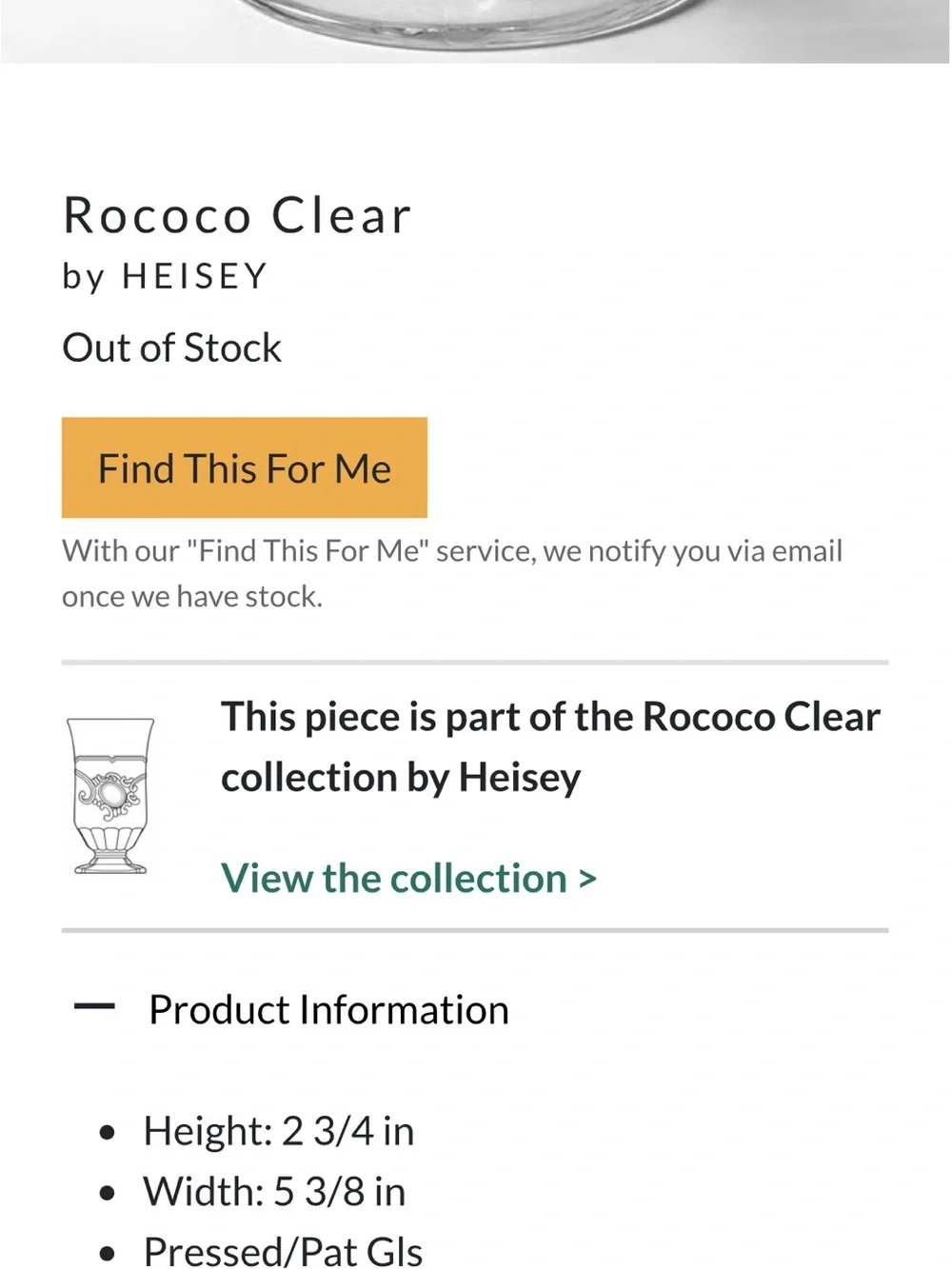Click the Find This For Me button
Viewport: 952px width, 1269px height.
click(245, 467)
